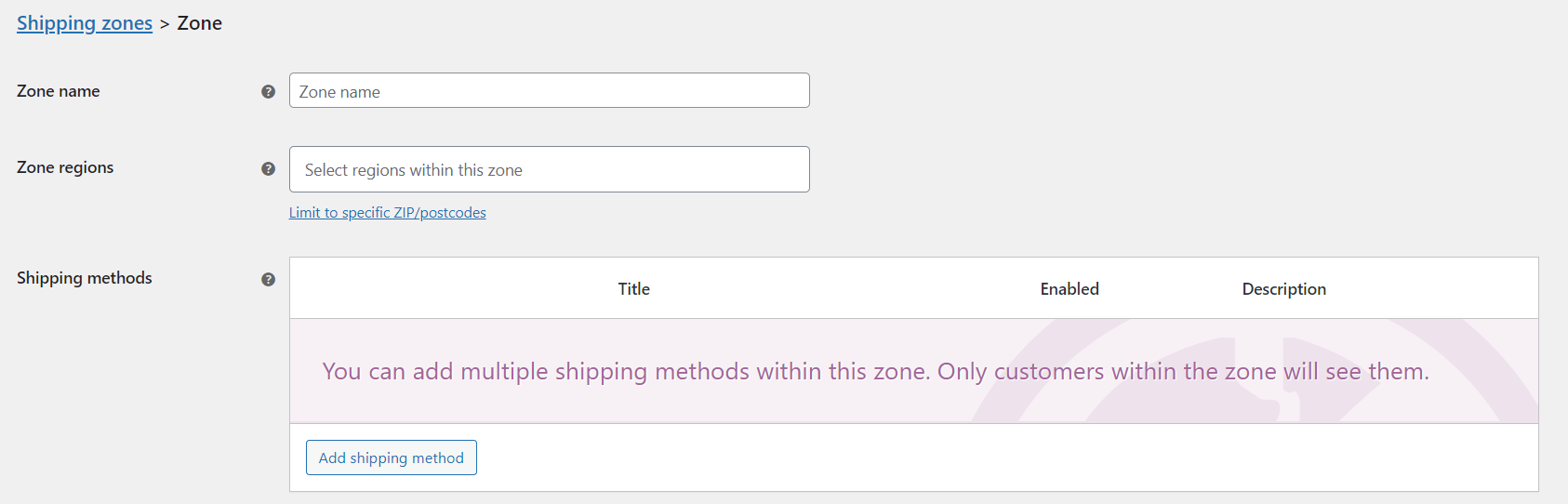Click the Shipping methods field label

pos(85,278)
